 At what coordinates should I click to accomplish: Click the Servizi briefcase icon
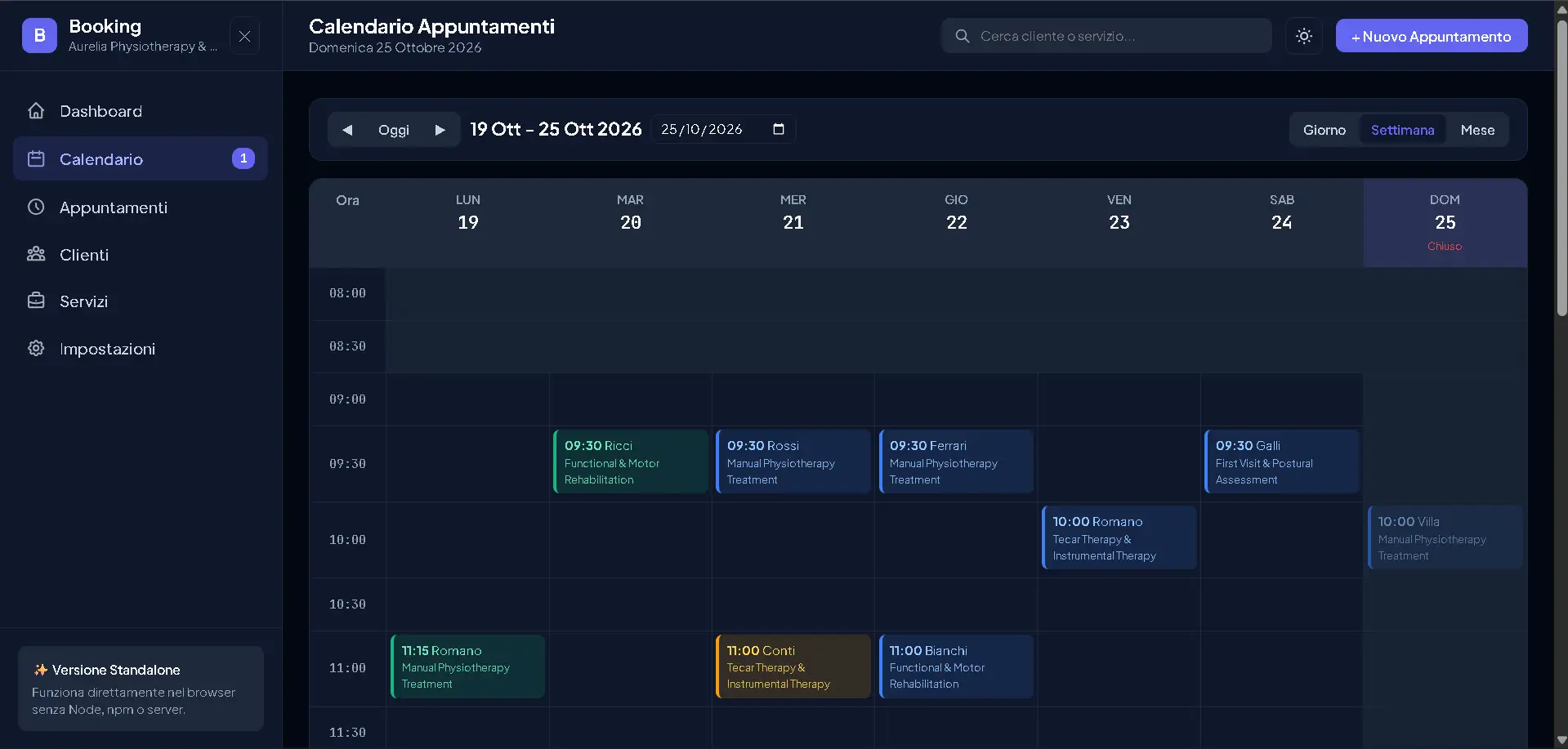(36, 301)
